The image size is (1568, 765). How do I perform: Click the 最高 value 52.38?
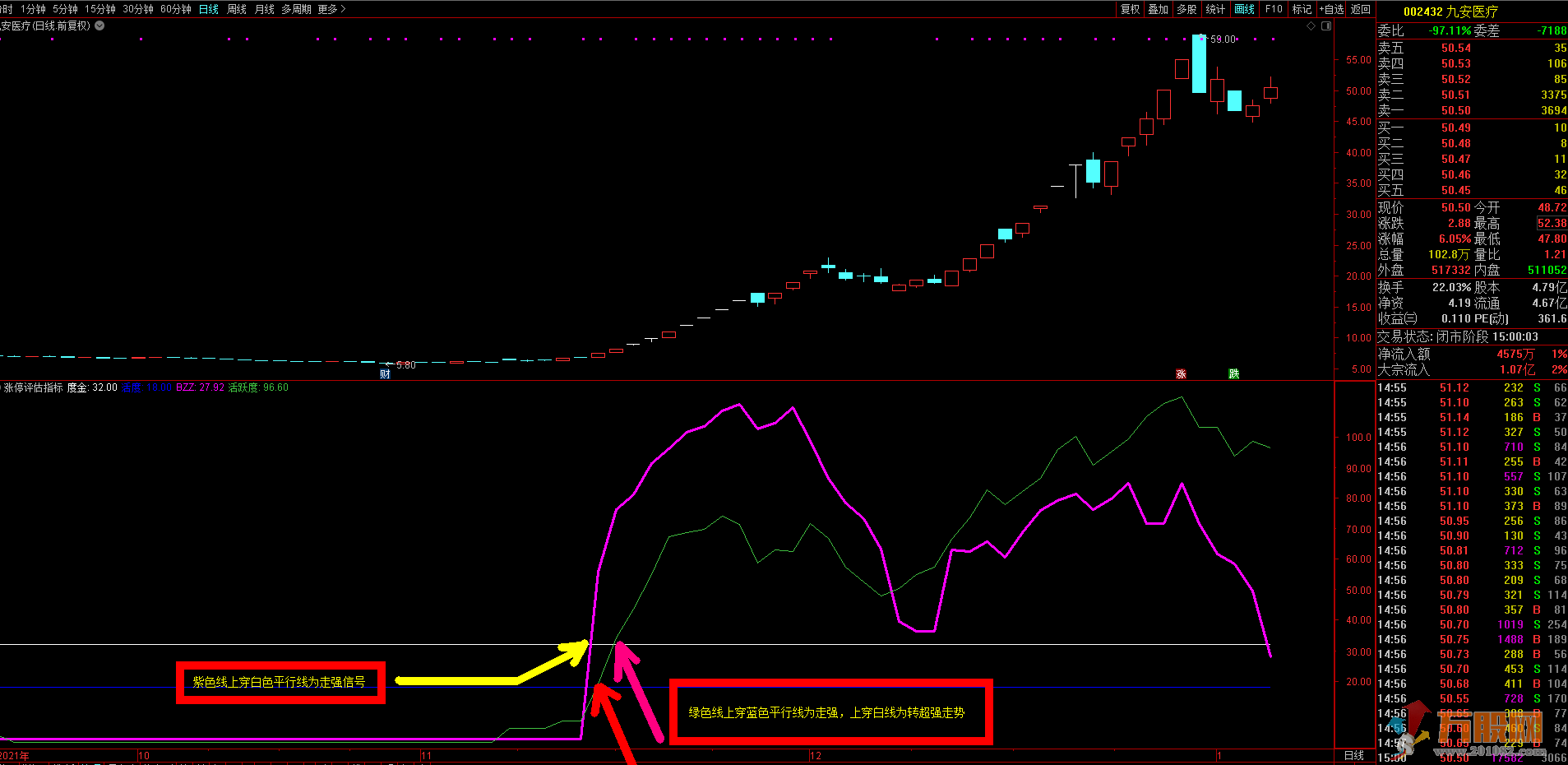(1552, 223)
